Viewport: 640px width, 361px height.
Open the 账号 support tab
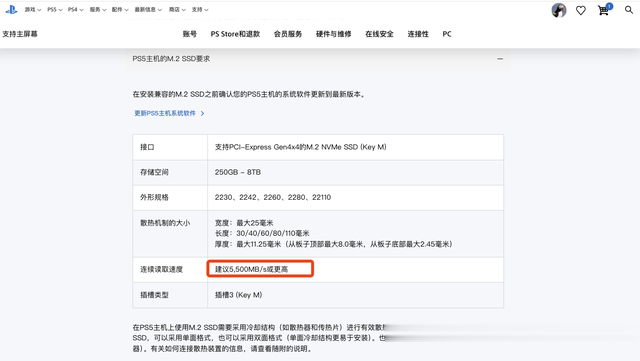point(190,34)
